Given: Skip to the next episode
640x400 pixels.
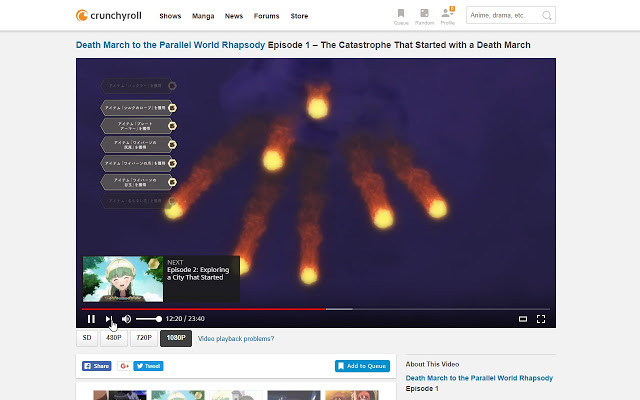Looking at the screenshot, I should [x=109, y=319].
